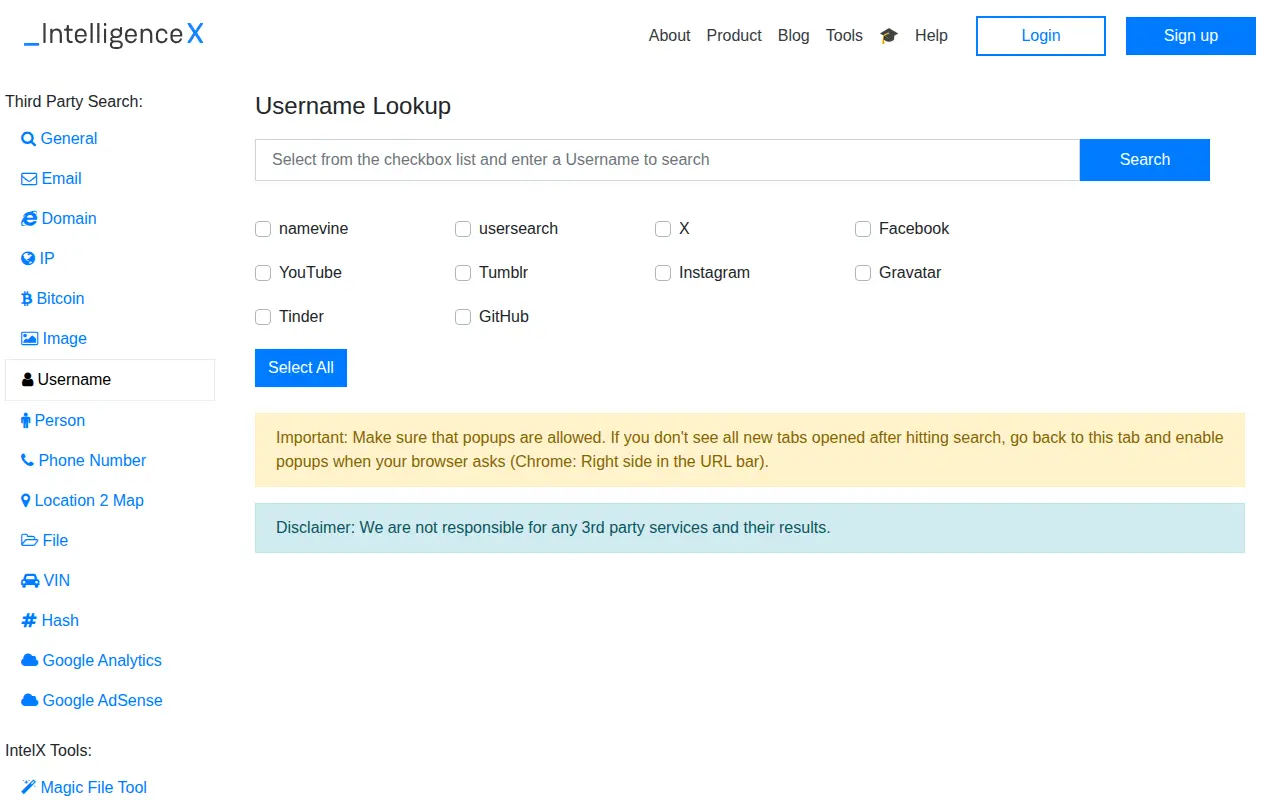Open the Magic File Tool link text
Screen dimensions: 1280x800
pos(94,788)
